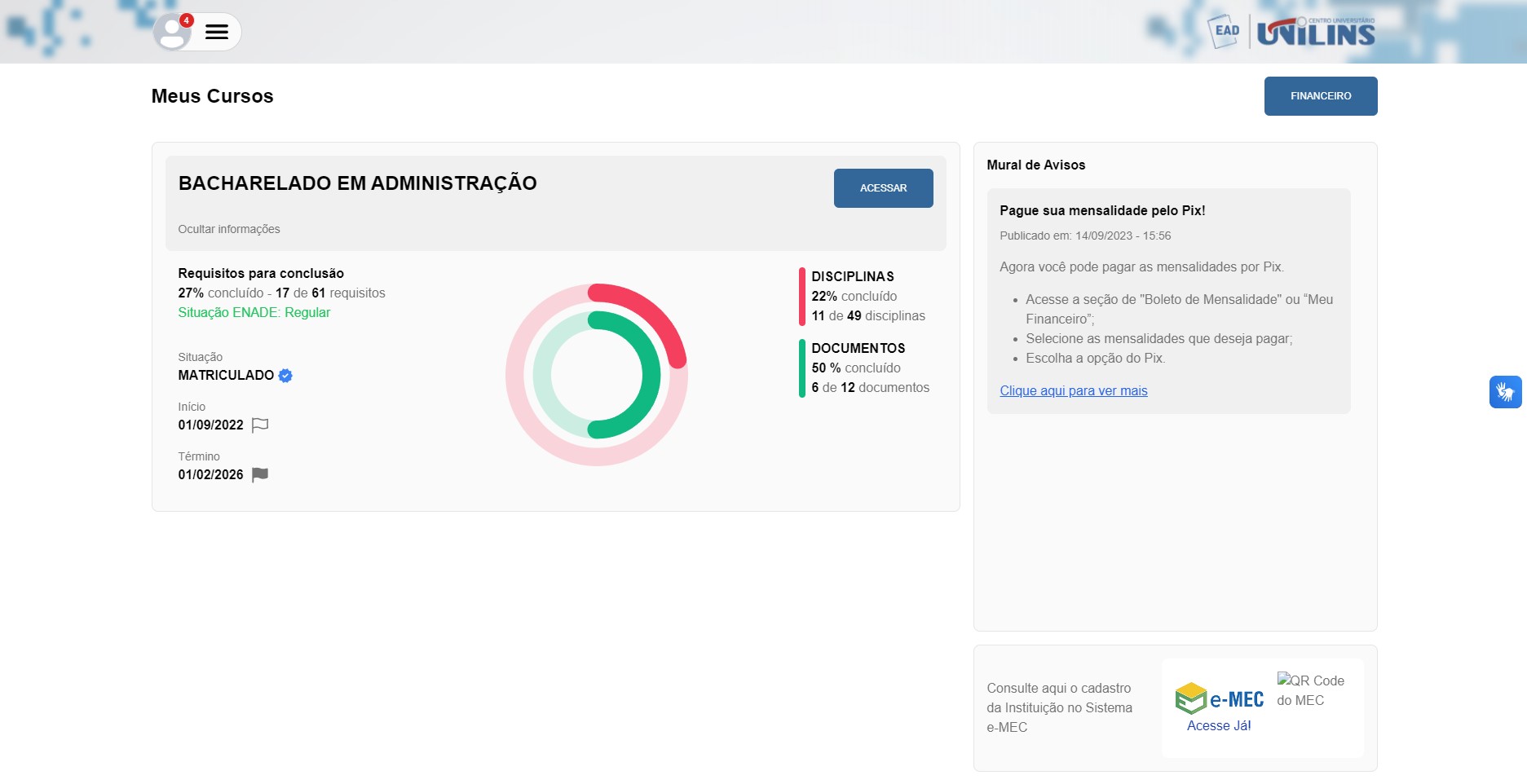This screenshot has width=1527, height=784.
Task: Click the Acesse Já! link under e-MEC
Action: (1219, 725)
